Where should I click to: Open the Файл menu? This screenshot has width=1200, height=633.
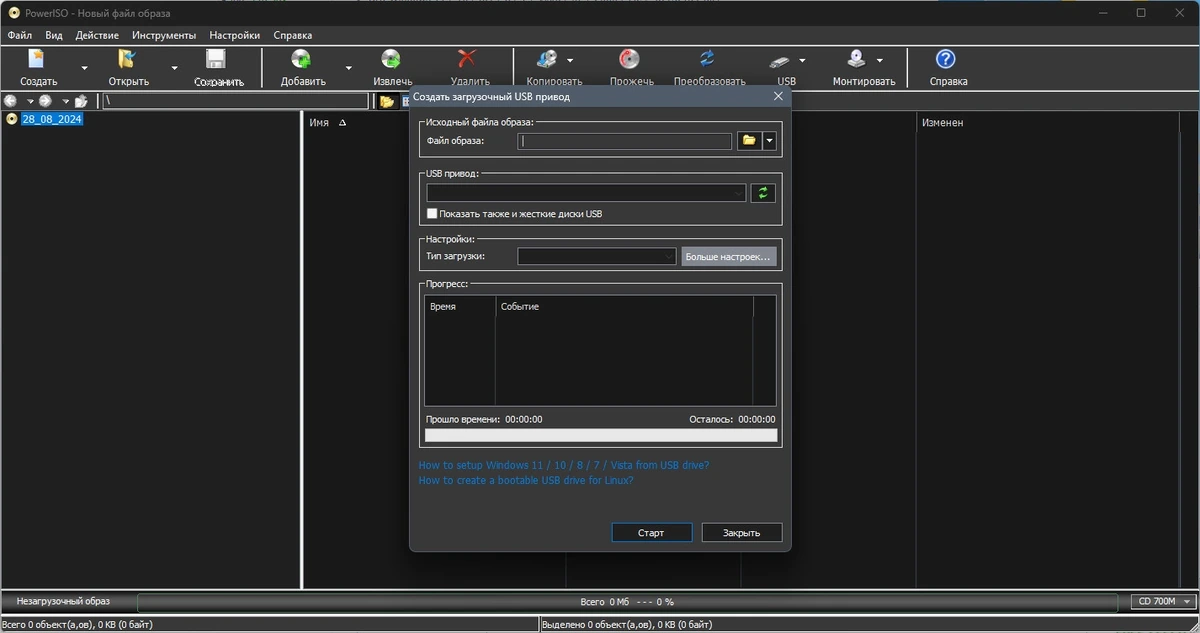19,35
